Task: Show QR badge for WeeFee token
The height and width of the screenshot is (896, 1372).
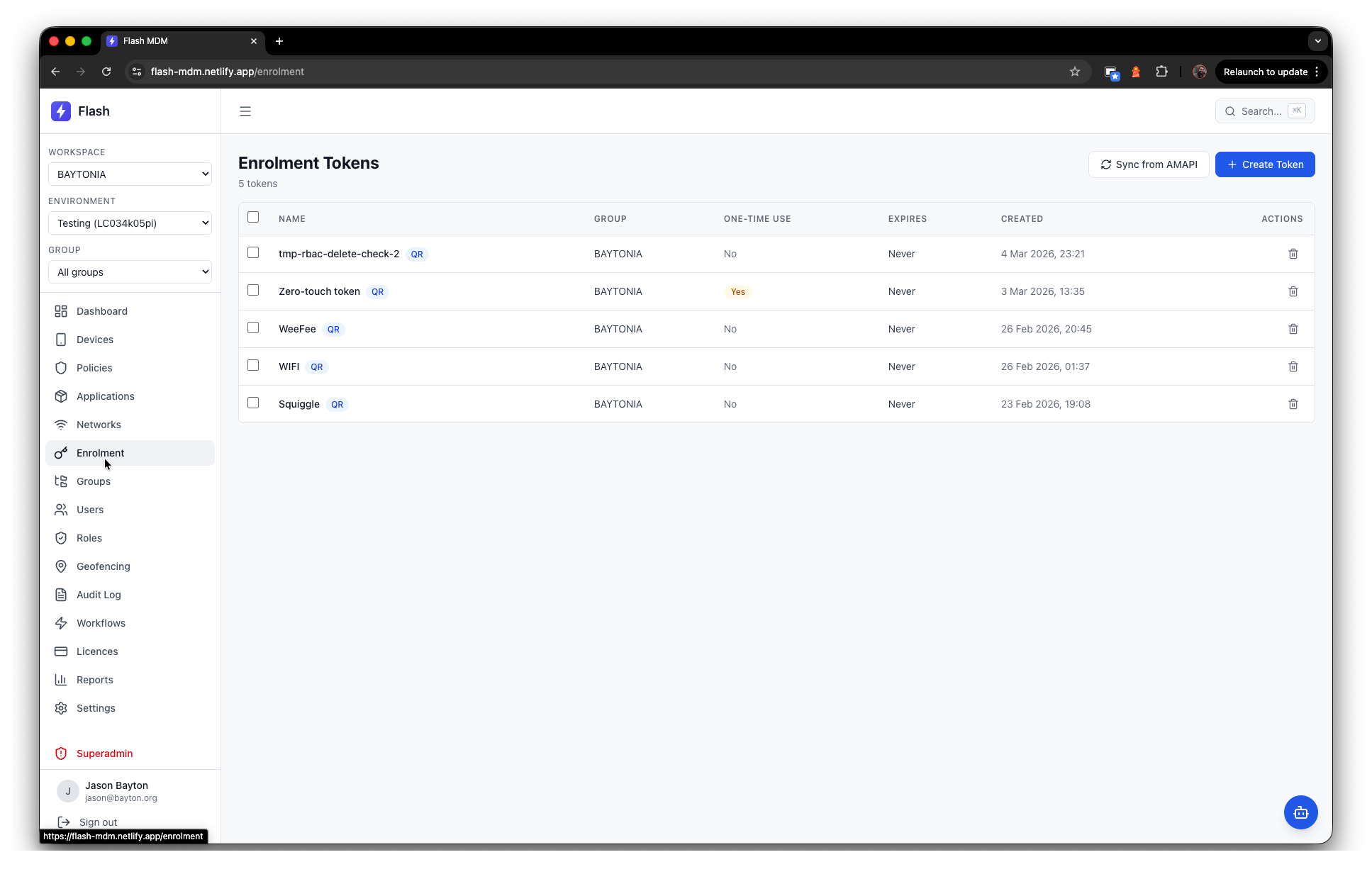Action: click(x=333, y=330)
